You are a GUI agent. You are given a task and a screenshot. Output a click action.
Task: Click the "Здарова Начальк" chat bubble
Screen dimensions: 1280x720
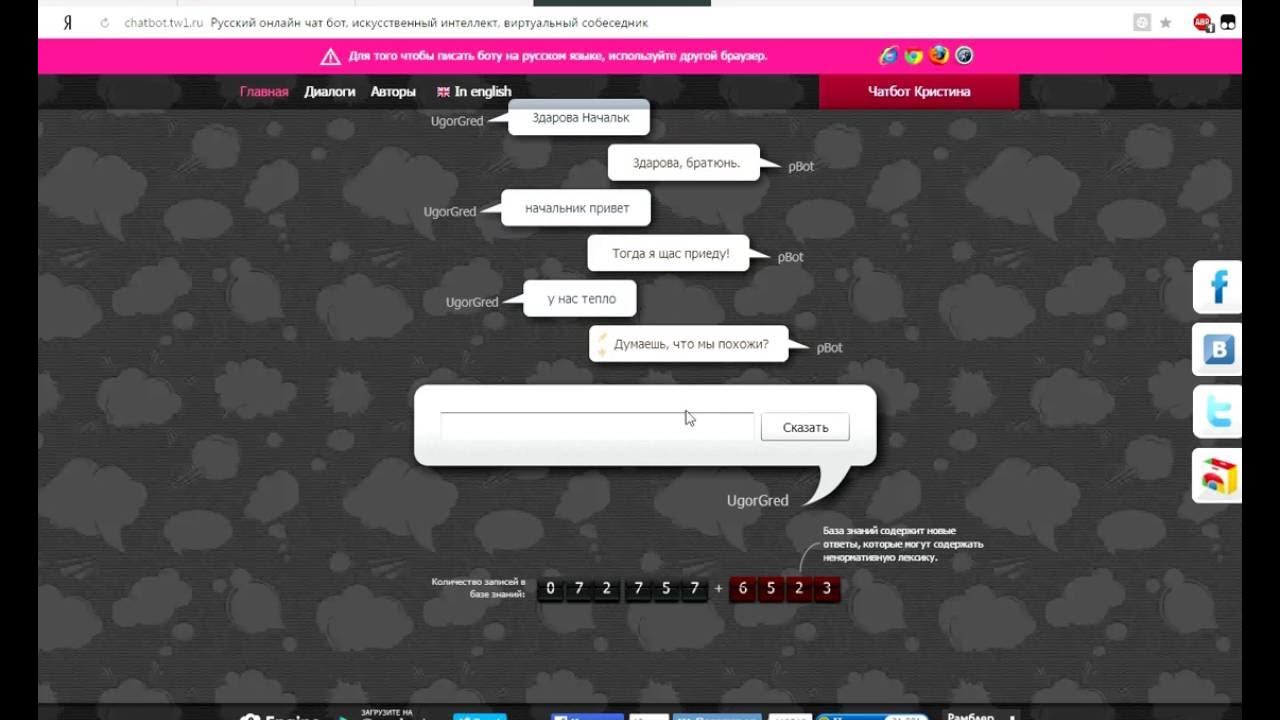(x=580, y=118)
